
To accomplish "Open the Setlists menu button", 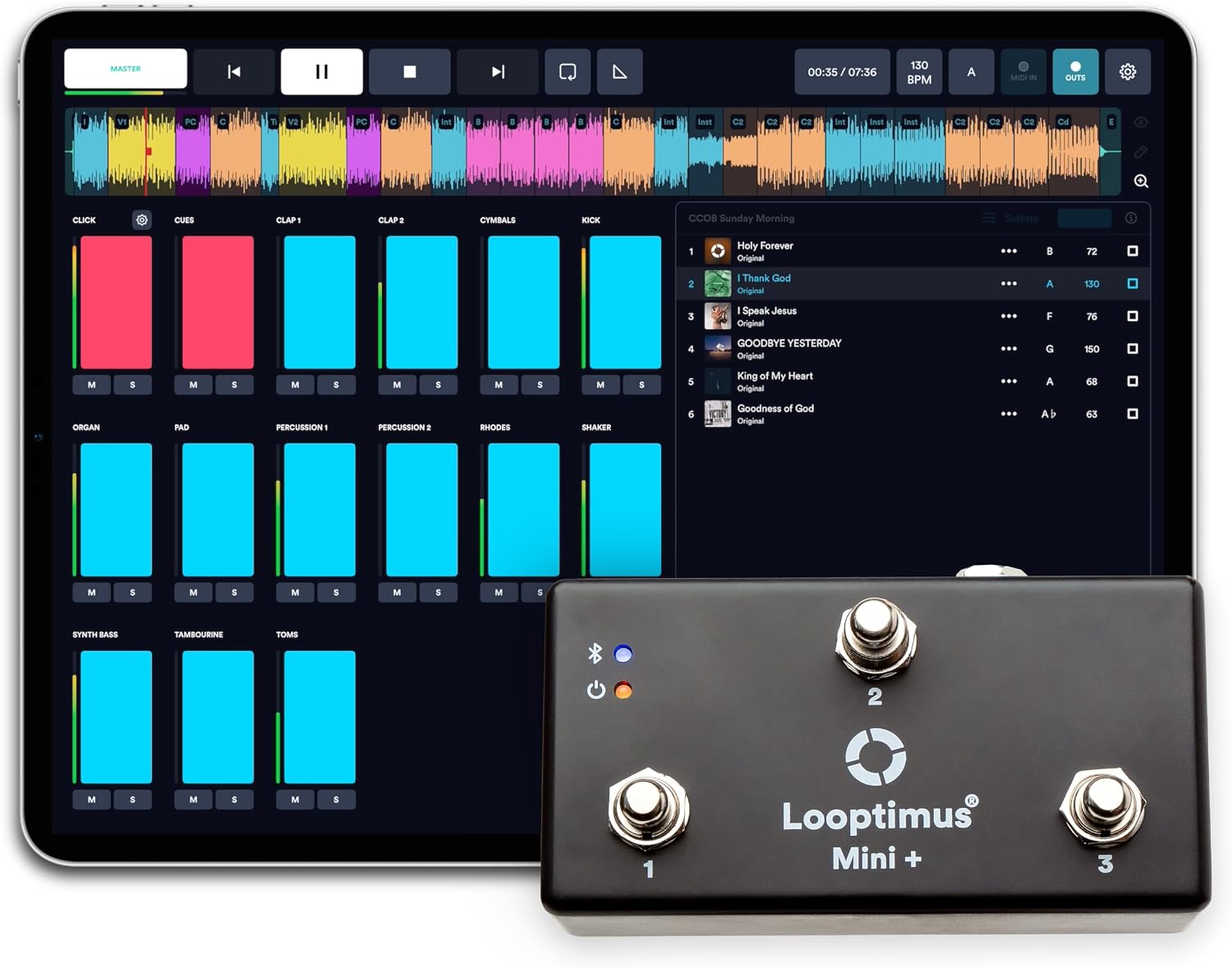I will [1011, 218].
